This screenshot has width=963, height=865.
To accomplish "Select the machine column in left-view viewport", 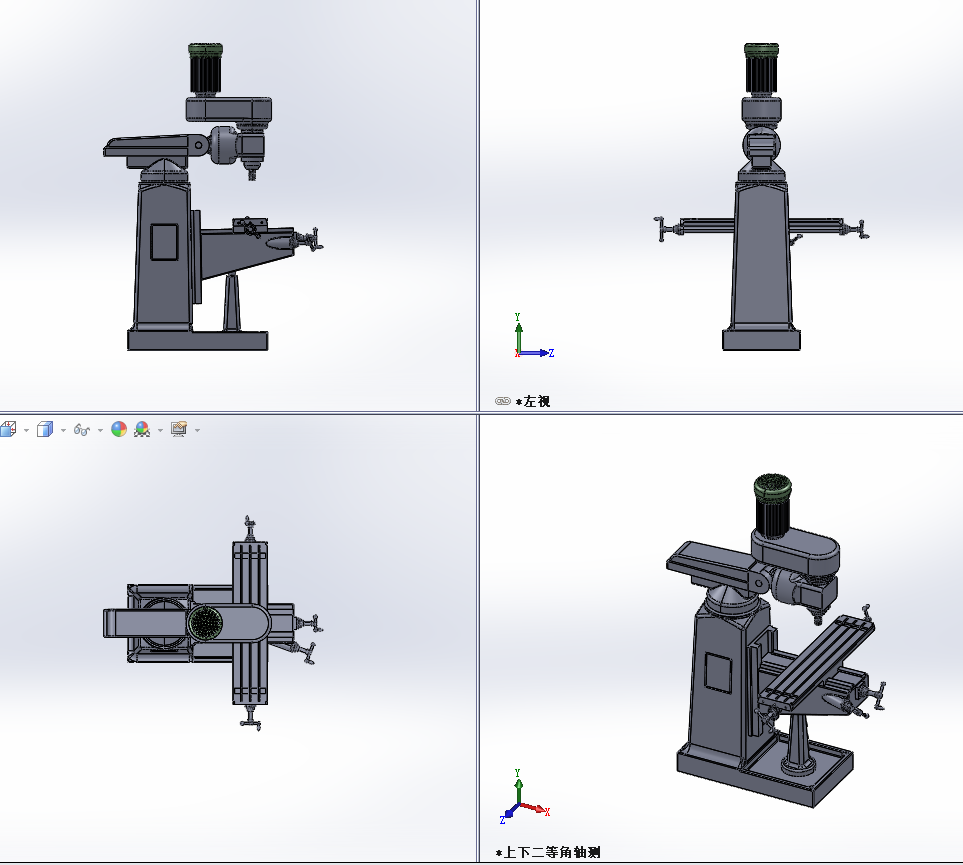I will coord(762,255).
